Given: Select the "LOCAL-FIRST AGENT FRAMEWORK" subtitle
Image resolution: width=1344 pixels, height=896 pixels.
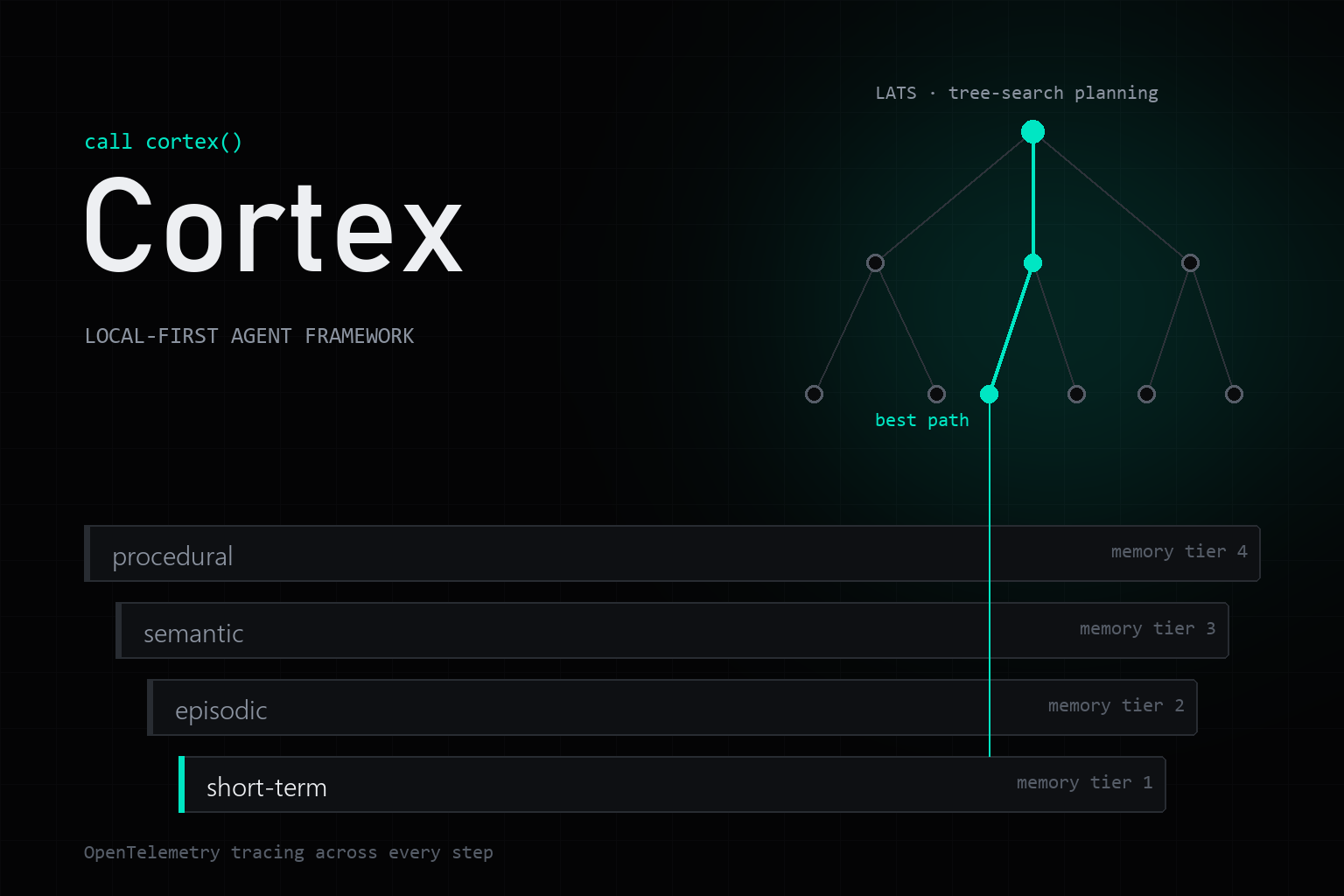Looking at the screenshot, I should click(249, 336).
